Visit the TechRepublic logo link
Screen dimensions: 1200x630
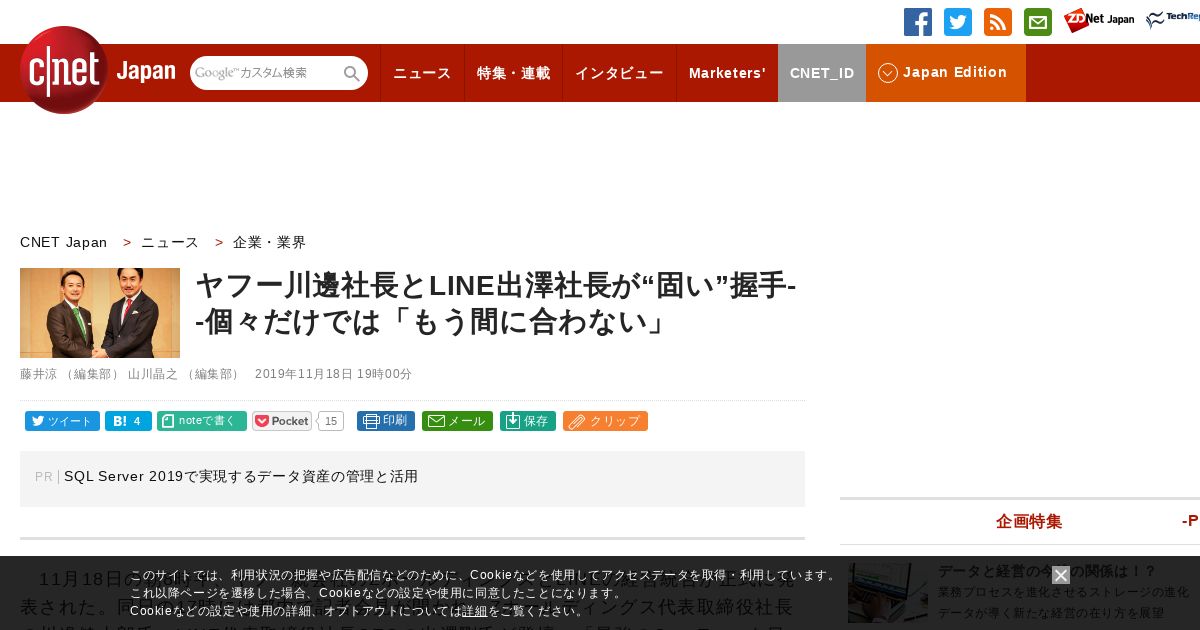(x=1173, y=20)
